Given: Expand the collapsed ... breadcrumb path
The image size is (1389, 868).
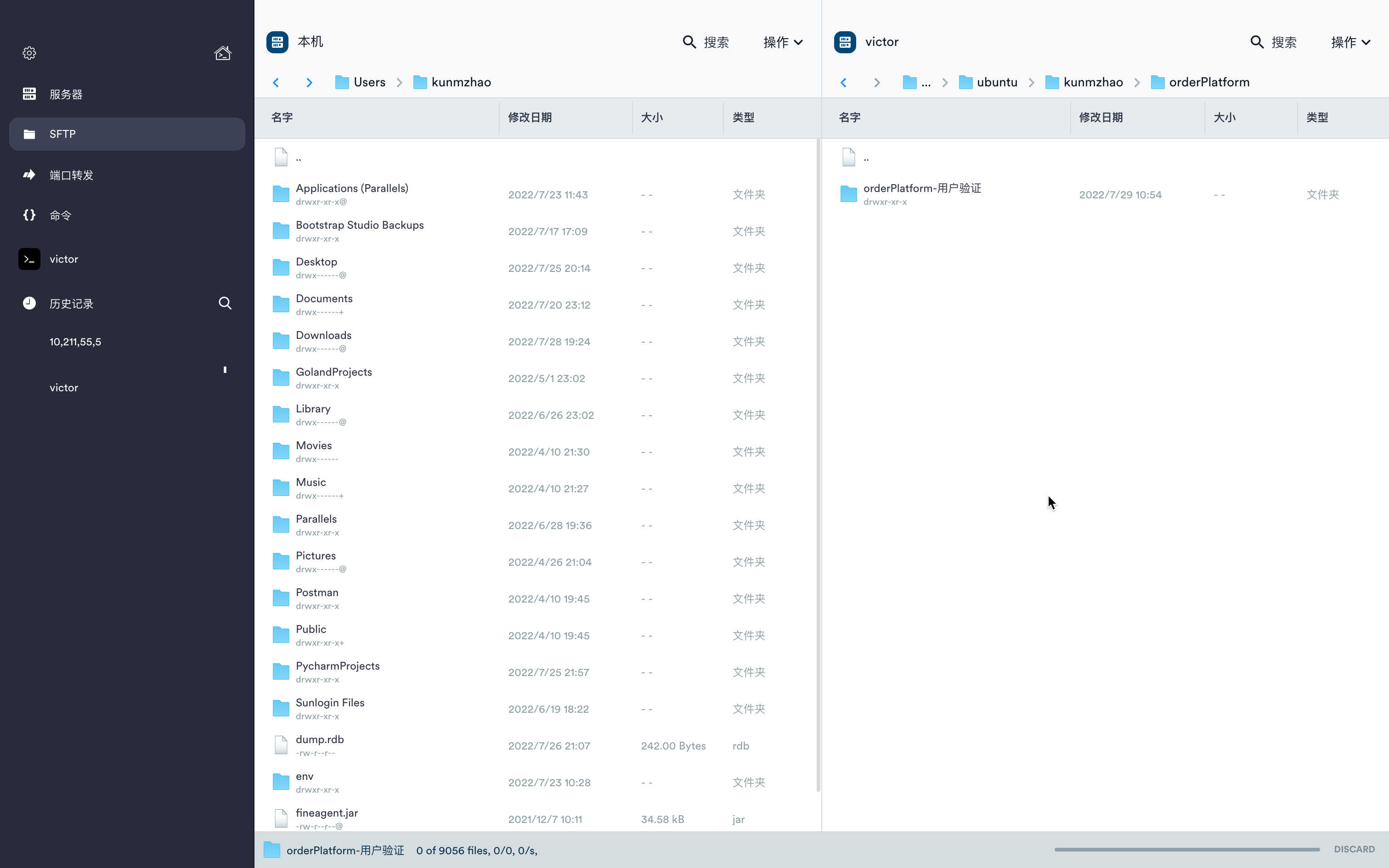Looking at the screenshot, I should click(x=917, y=82).
